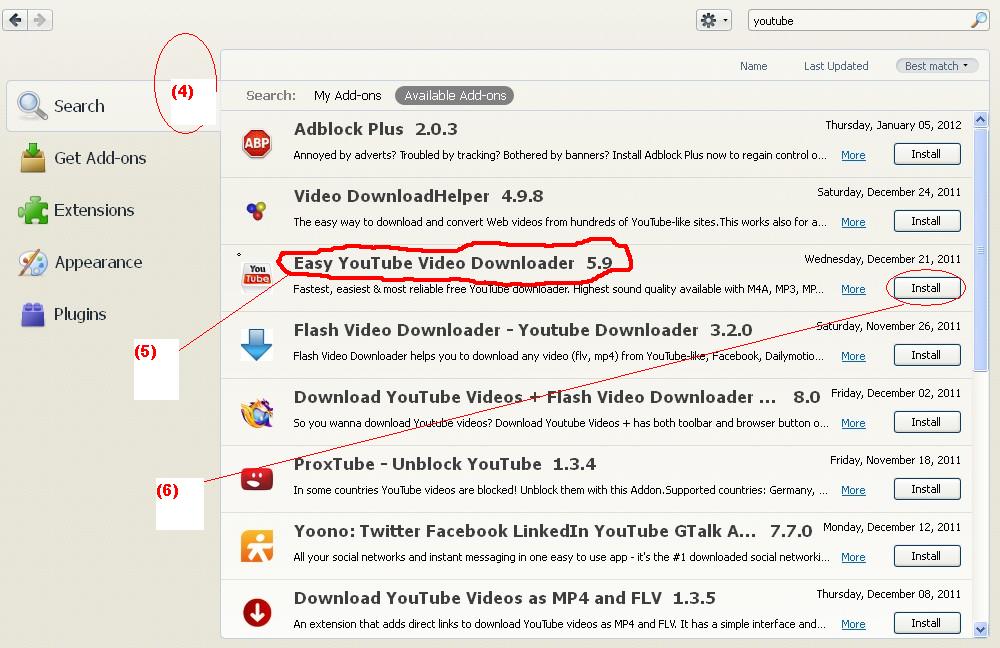Image resolution: width=1000 pixels, height=648 pixels.
Task: Click the Saturday, December 24, 2011 date
Action: click(888, 192)
